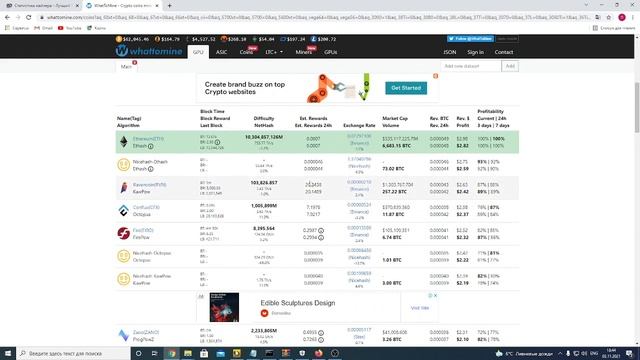This screenshot has width=640, height=360.
Task: Close the Edible Sculptures ad
Action: click(436, 296)
